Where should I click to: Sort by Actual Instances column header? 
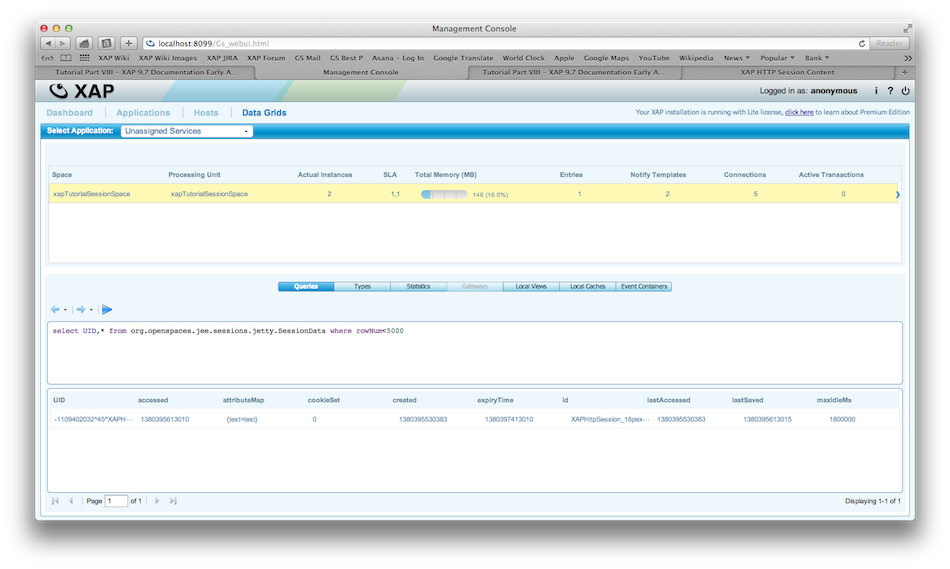[325, 175]
